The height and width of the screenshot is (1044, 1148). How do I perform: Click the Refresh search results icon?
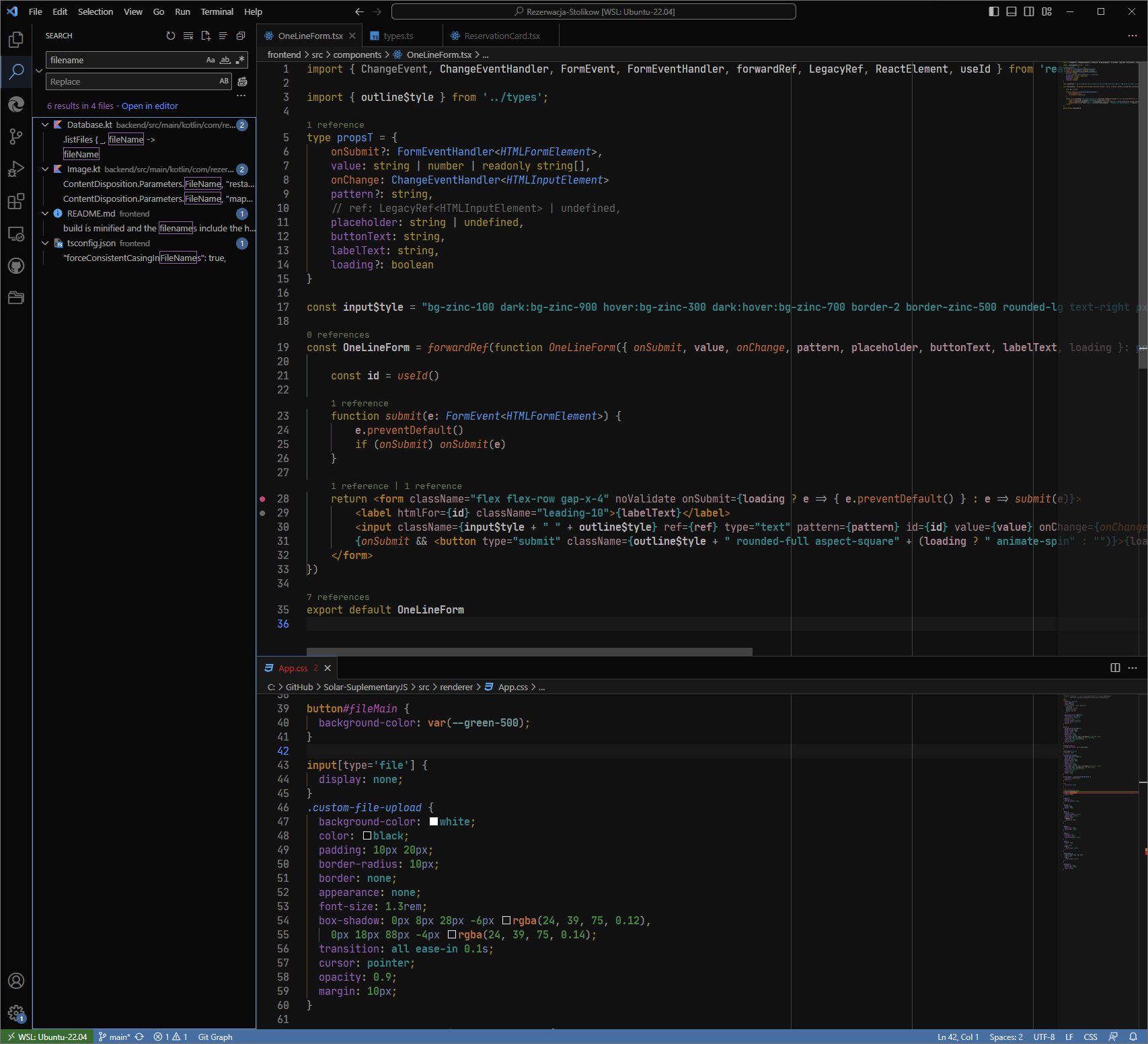pyautogui.click(x=171, y=36)
